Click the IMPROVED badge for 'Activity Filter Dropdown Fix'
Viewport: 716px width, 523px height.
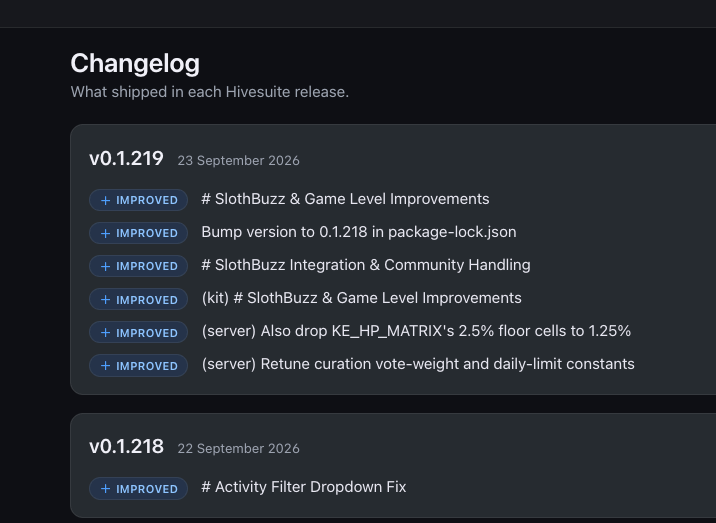tap(138, 488)
